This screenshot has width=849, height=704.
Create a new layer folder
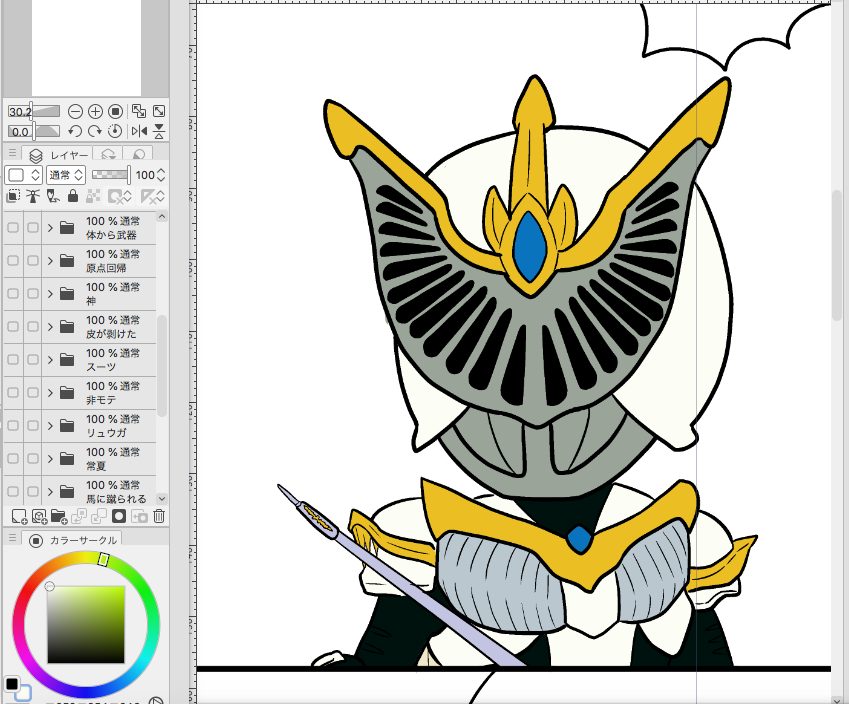point(59,517)
